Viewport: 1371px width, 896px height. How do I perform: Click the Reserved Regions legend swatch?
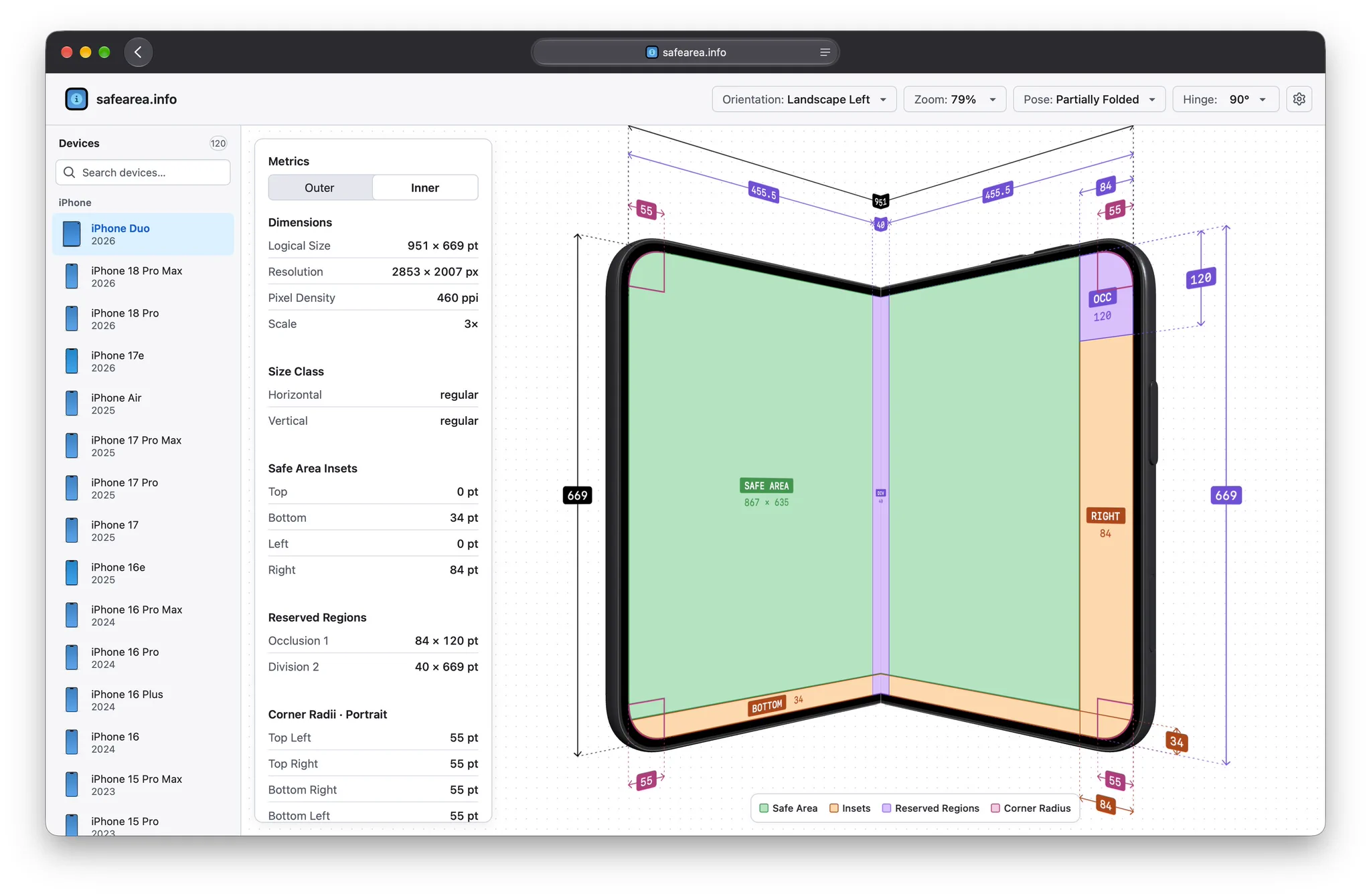886,808
